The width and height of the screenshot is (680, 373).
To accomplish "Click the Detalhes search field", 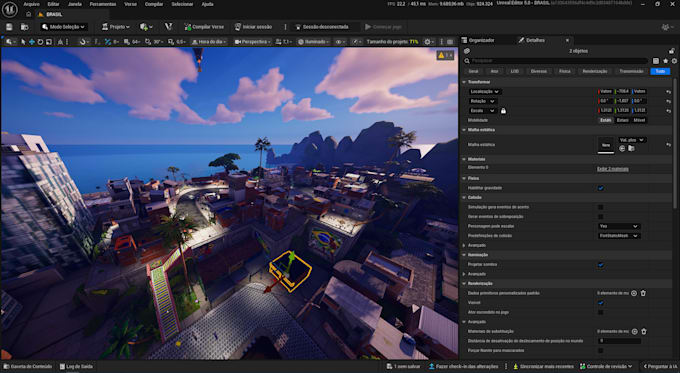I will click(557, 61).
